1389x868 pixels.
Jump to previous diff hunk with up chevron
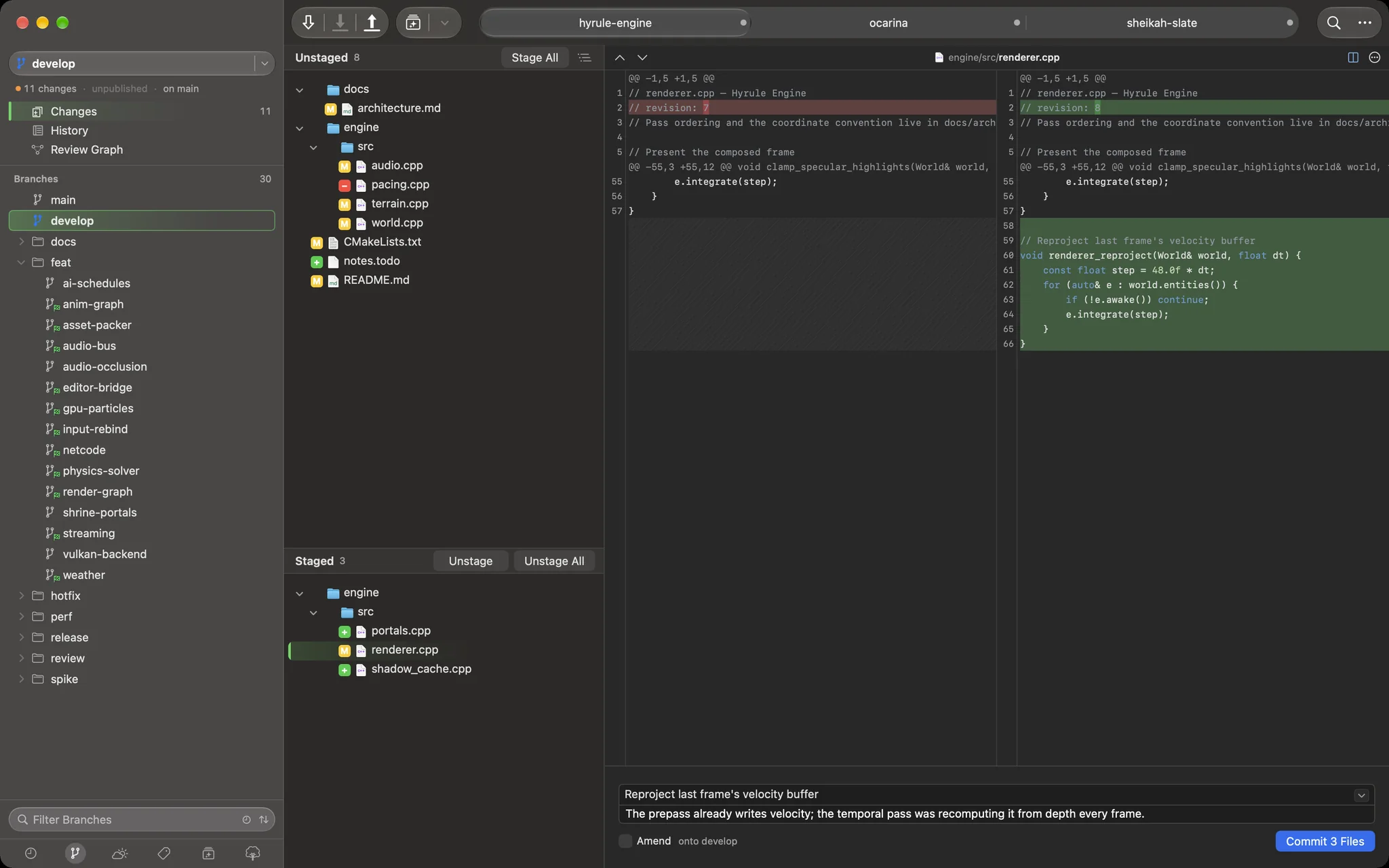pyautogui.click(x=619, y=58)
